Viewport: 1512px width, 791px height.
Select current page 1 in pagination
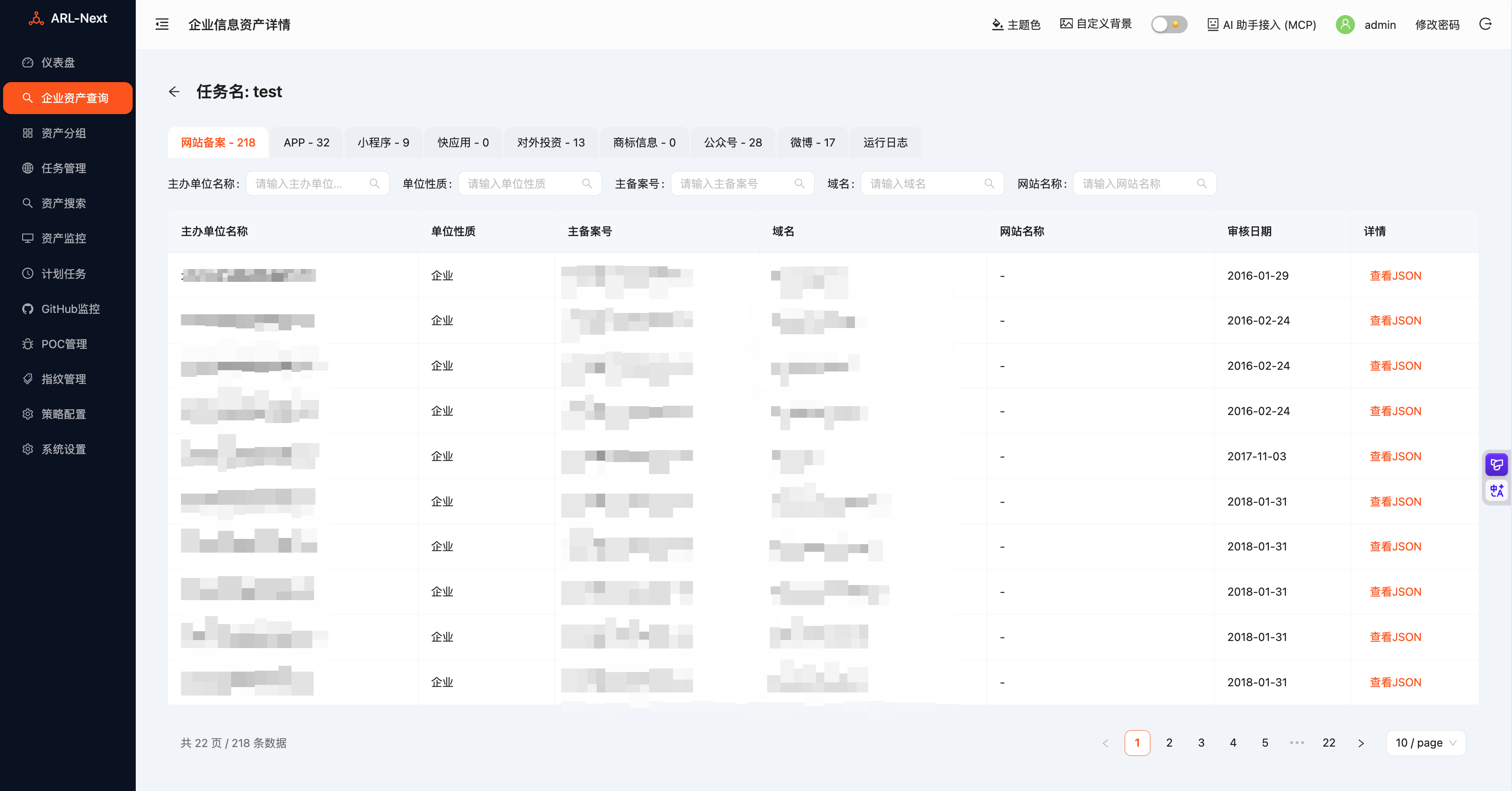(1137, 743)
